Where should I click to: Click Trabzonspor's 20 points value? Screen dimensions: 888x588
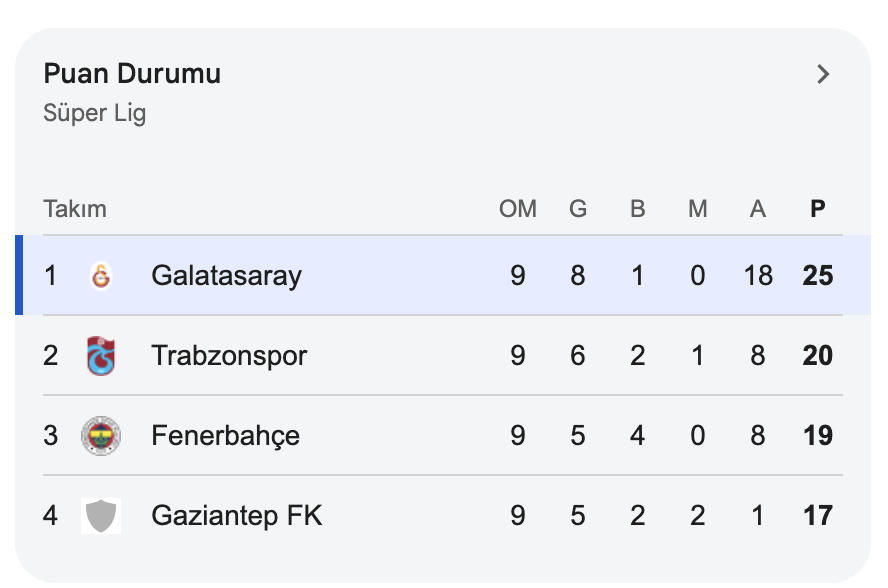pyautogui.click(x=818, y=356)
